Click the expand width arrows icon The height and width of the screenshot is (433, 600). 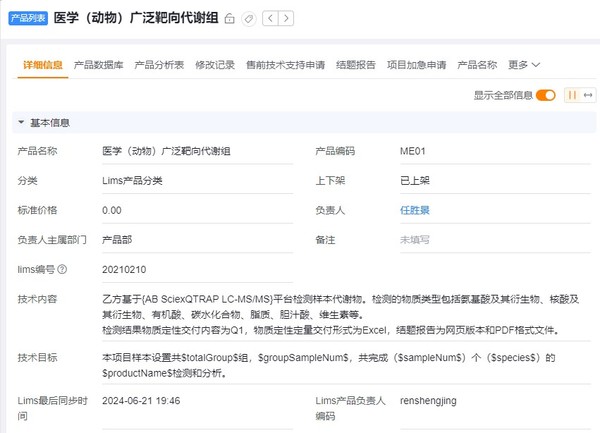click(588, 95)
